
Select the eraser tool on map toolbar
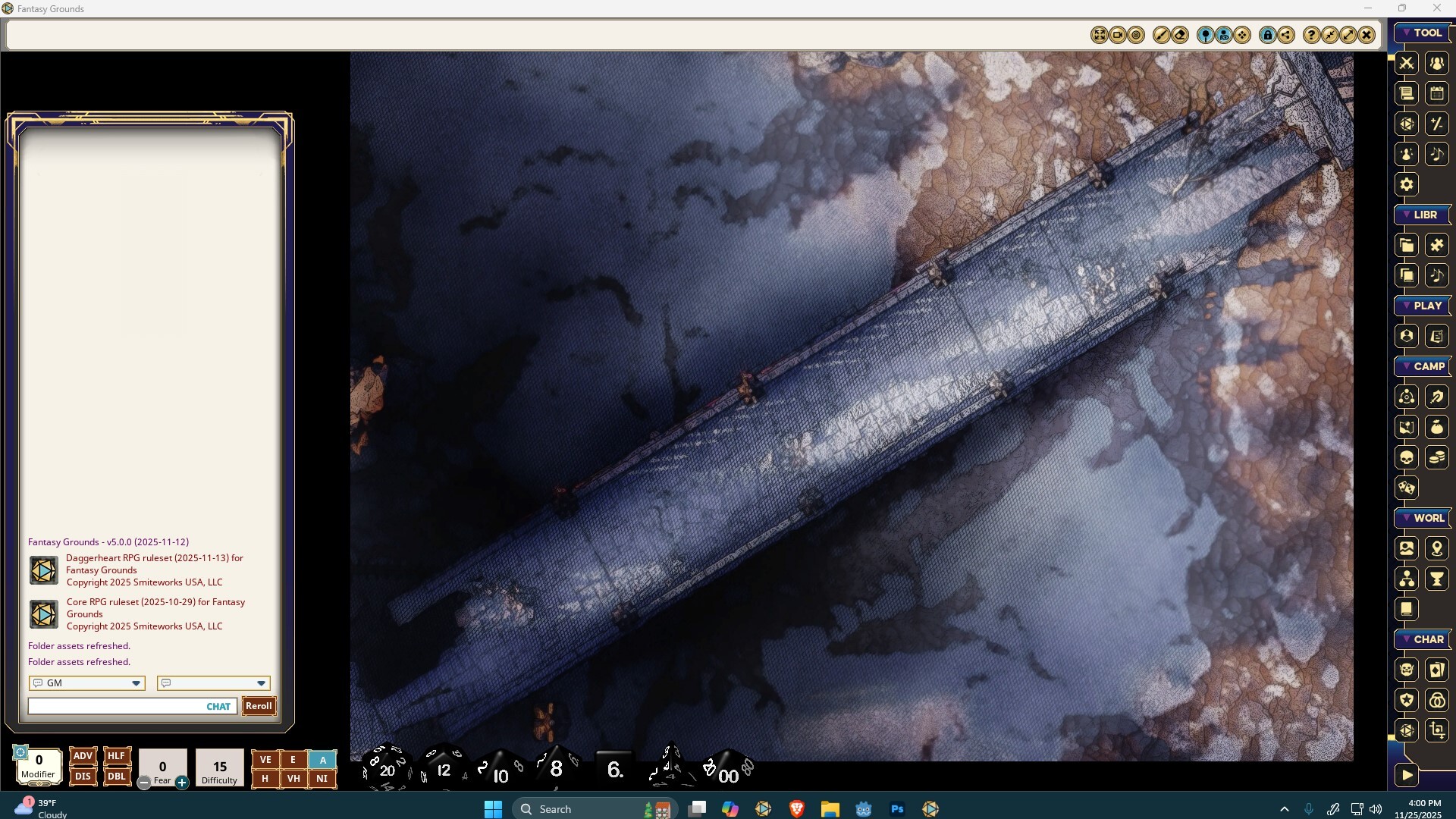(x=1181, y=35)
